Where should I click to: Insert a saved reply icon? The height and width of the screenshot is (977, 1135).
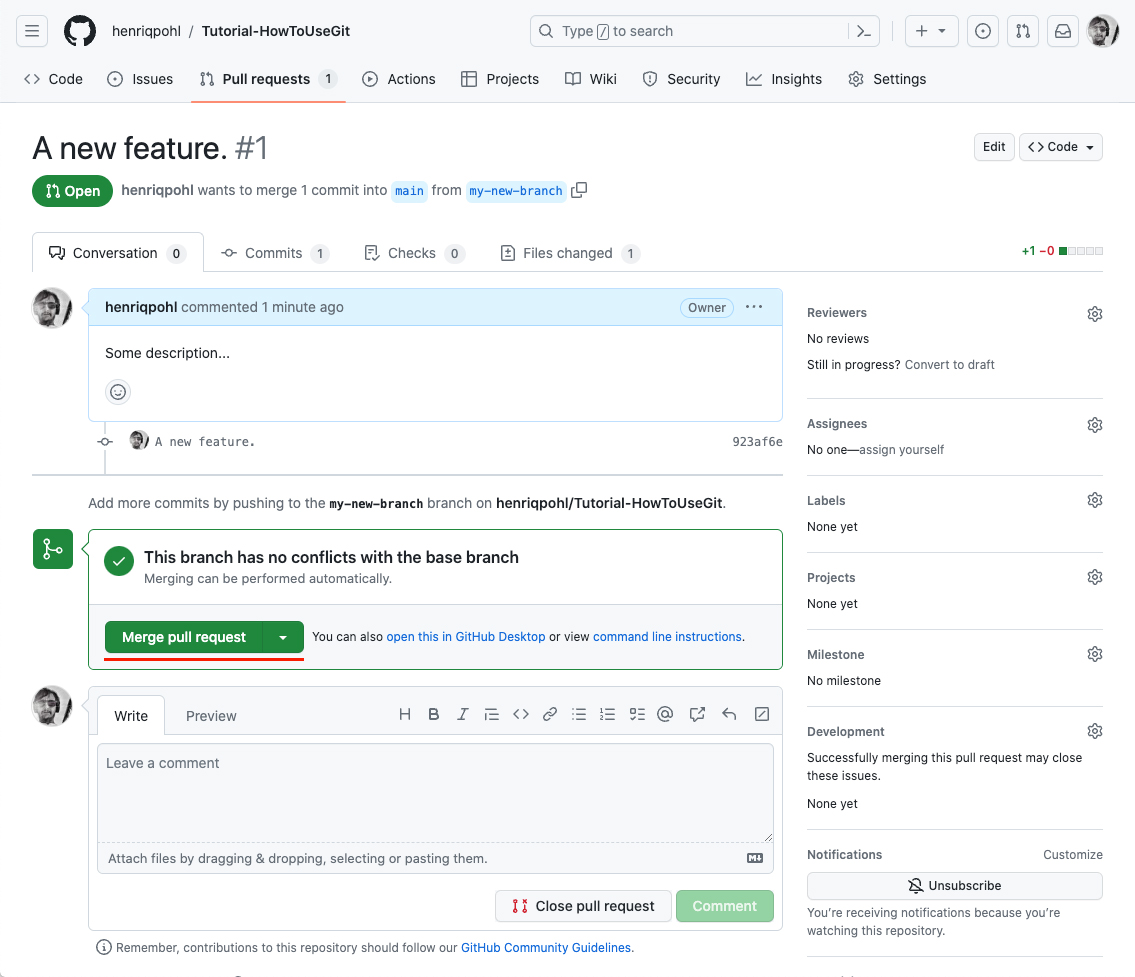pyautogui.click(x=729, y=714)
